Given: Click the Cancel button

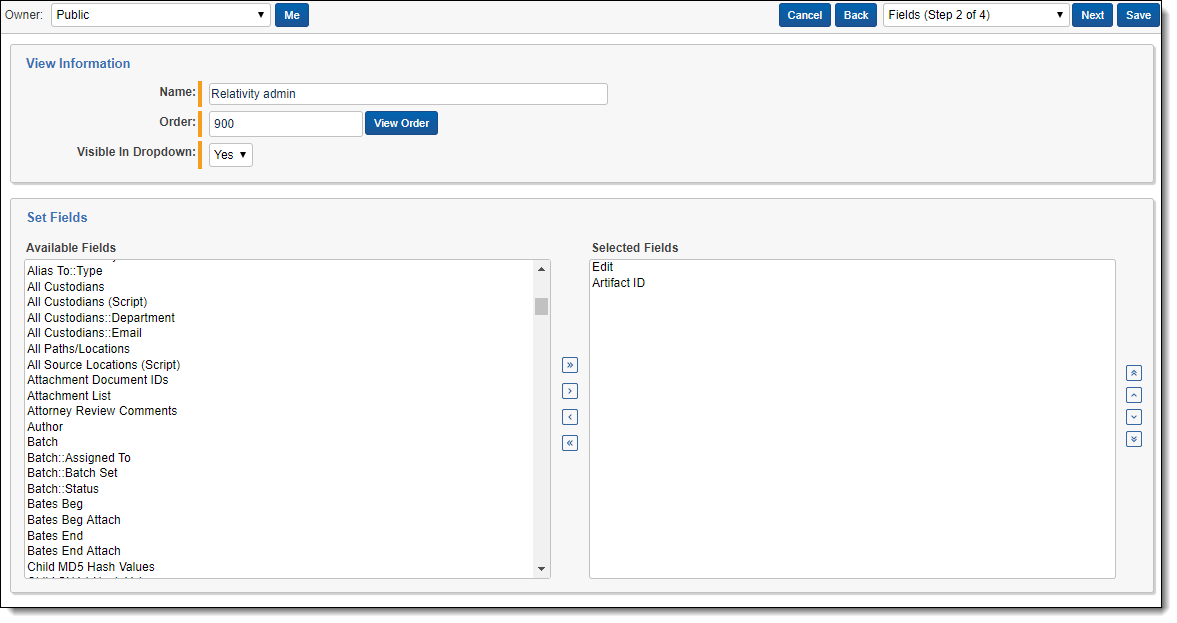Looking at the screenshot, I should coord(804,15).
